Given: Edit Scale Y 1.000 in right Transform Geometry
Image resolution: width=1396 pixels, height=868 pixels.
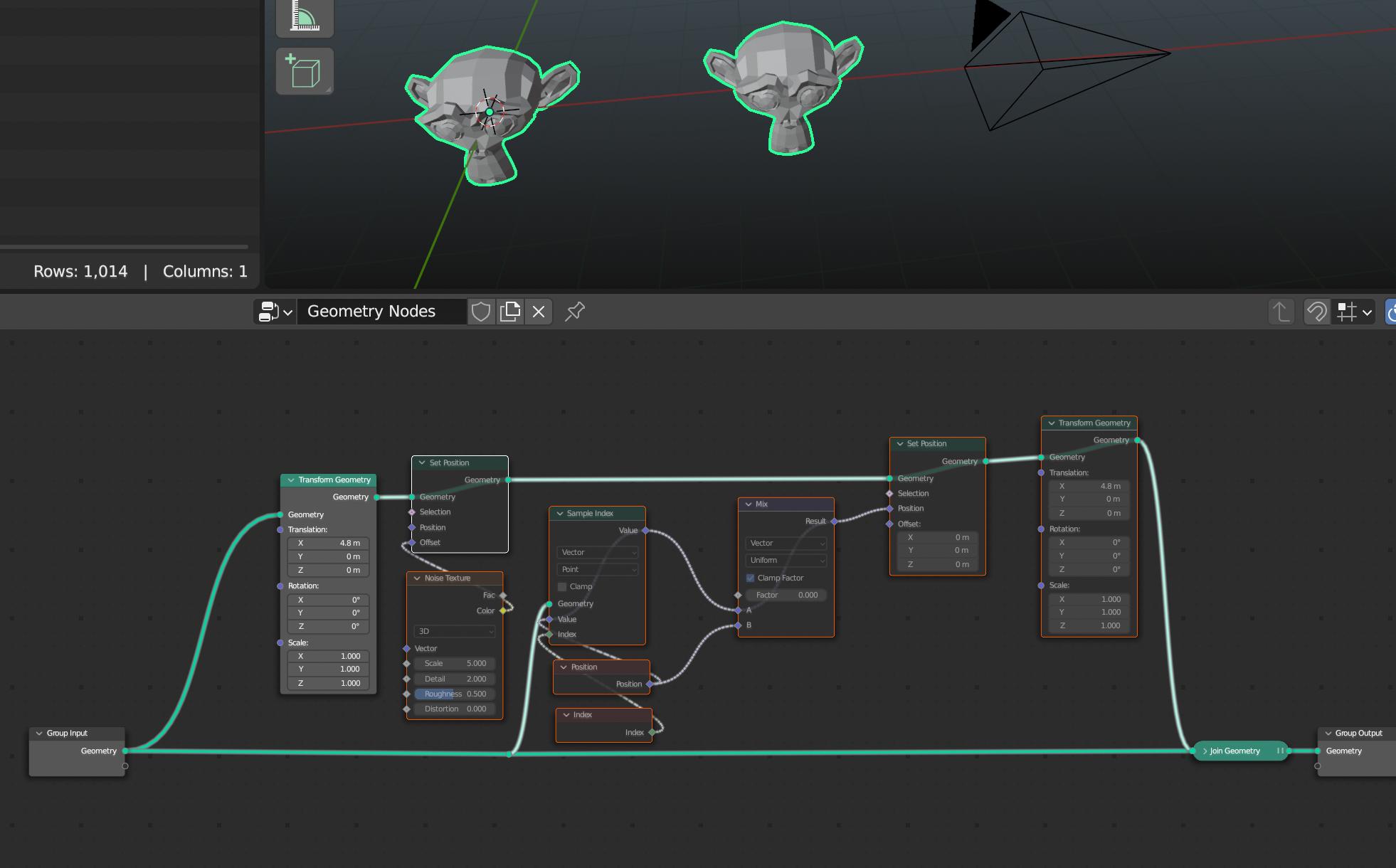Looking at the screenshot, I should click(x=1089, y=613).
